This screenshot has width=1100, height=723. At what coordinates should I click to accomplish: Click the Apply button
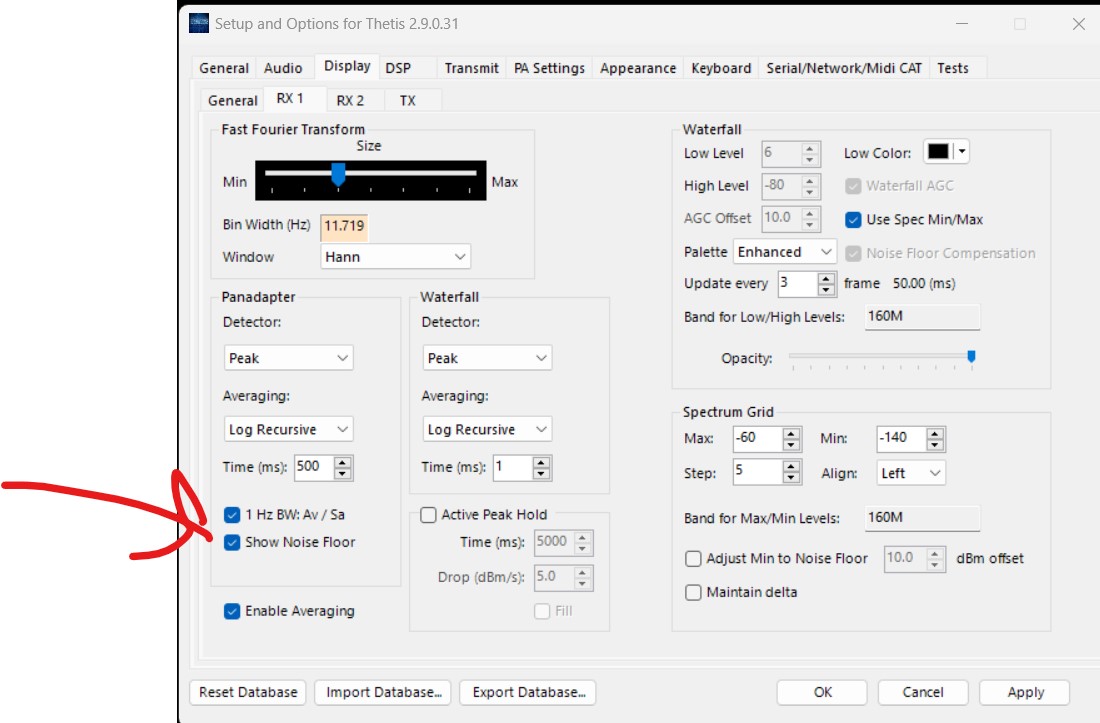(1025, 692)
